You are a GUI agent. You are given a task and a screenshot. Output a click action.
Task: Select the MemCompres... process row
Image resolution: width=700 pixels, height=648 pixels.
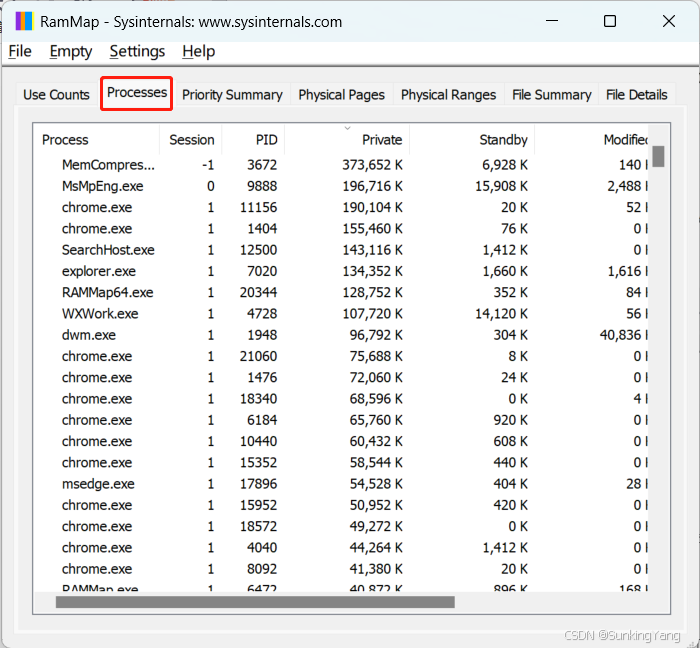(x=341, y=165)
